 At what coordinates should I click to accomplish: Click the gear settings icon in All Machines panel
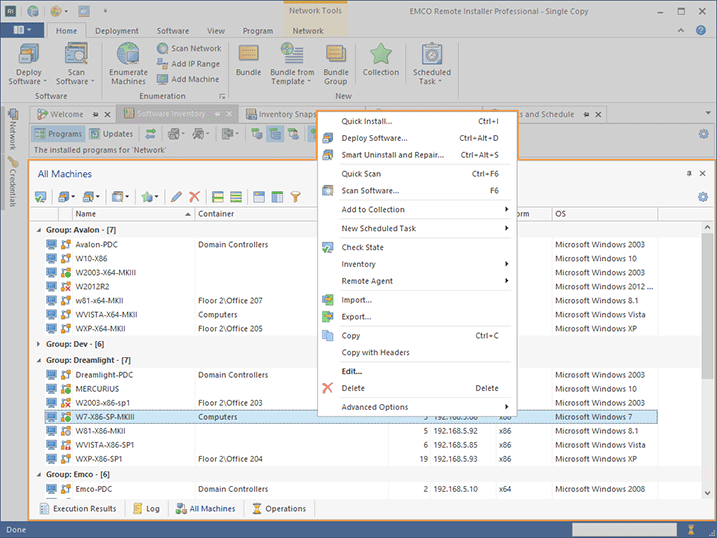tap(702, 197)
